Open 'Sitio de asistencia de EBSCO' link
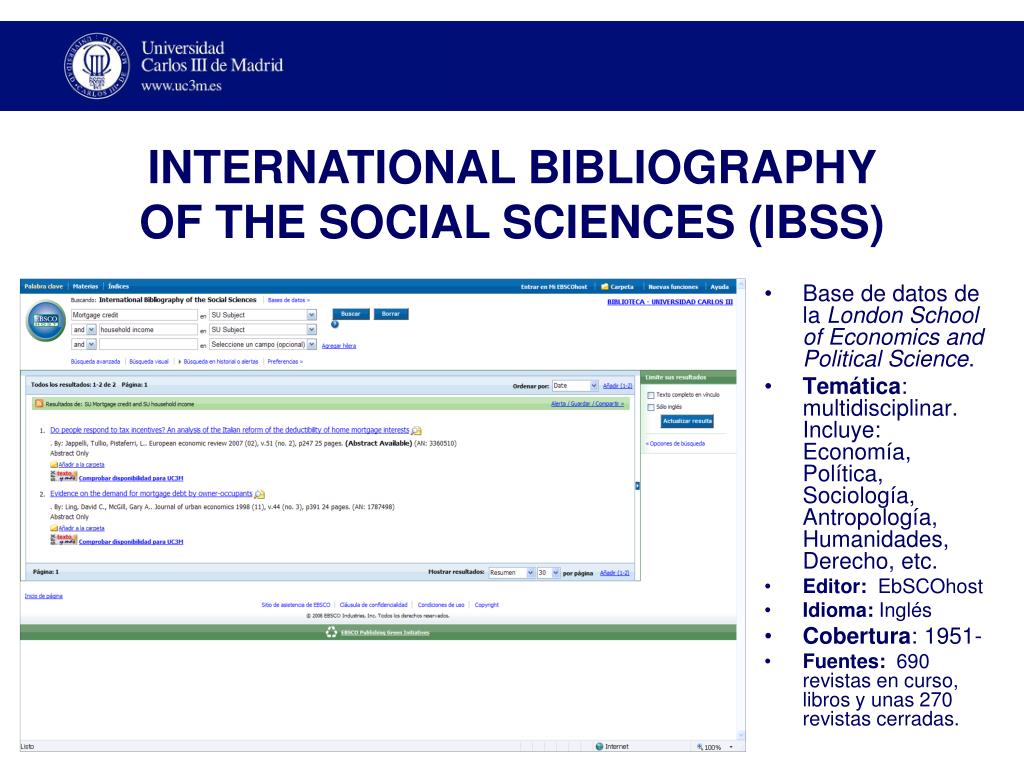 click(296, 605)
